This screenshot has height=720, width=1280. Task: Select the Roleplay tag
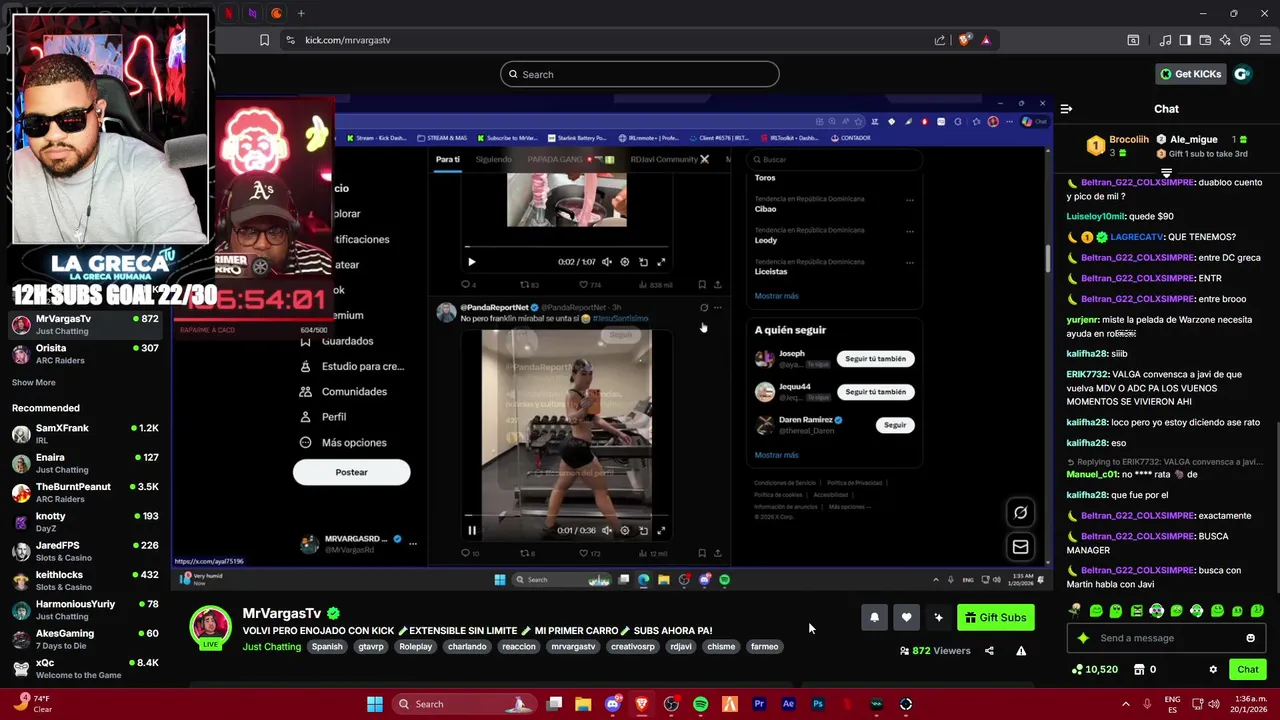click(416, 647)
